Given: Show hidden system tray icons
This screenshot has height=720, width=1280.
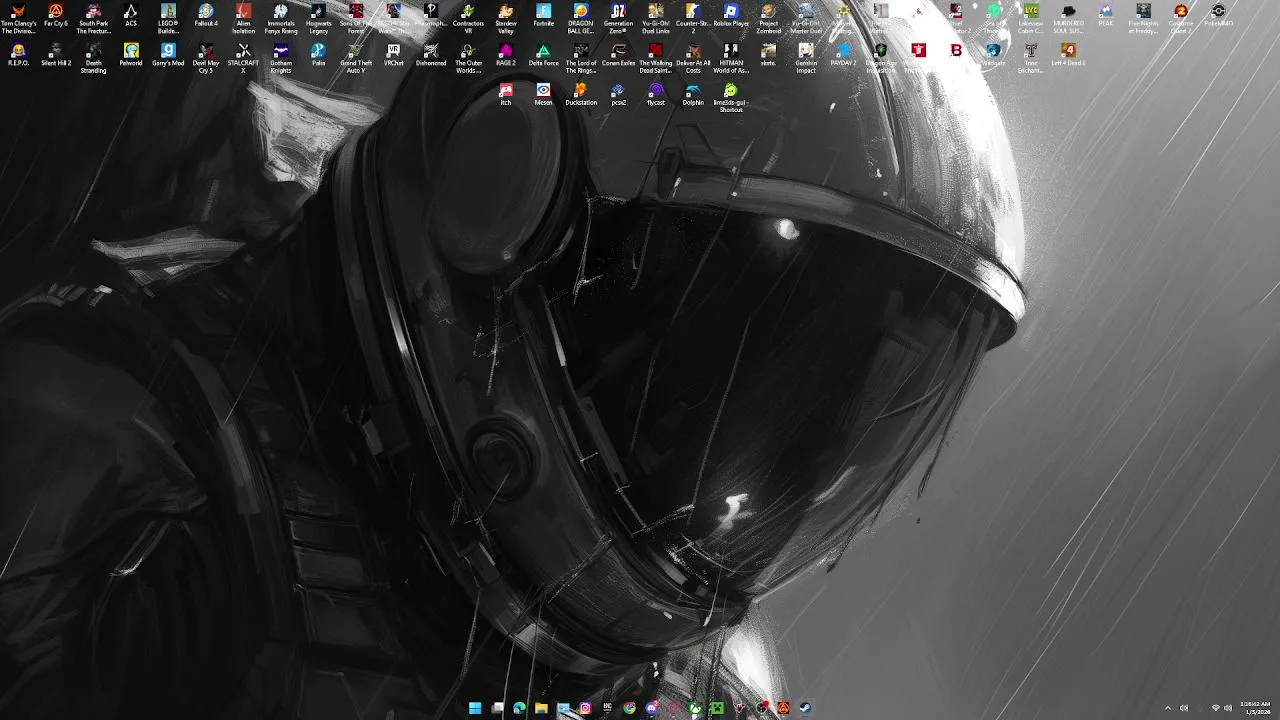Looking at the screenshot, I should point(1167,708).
